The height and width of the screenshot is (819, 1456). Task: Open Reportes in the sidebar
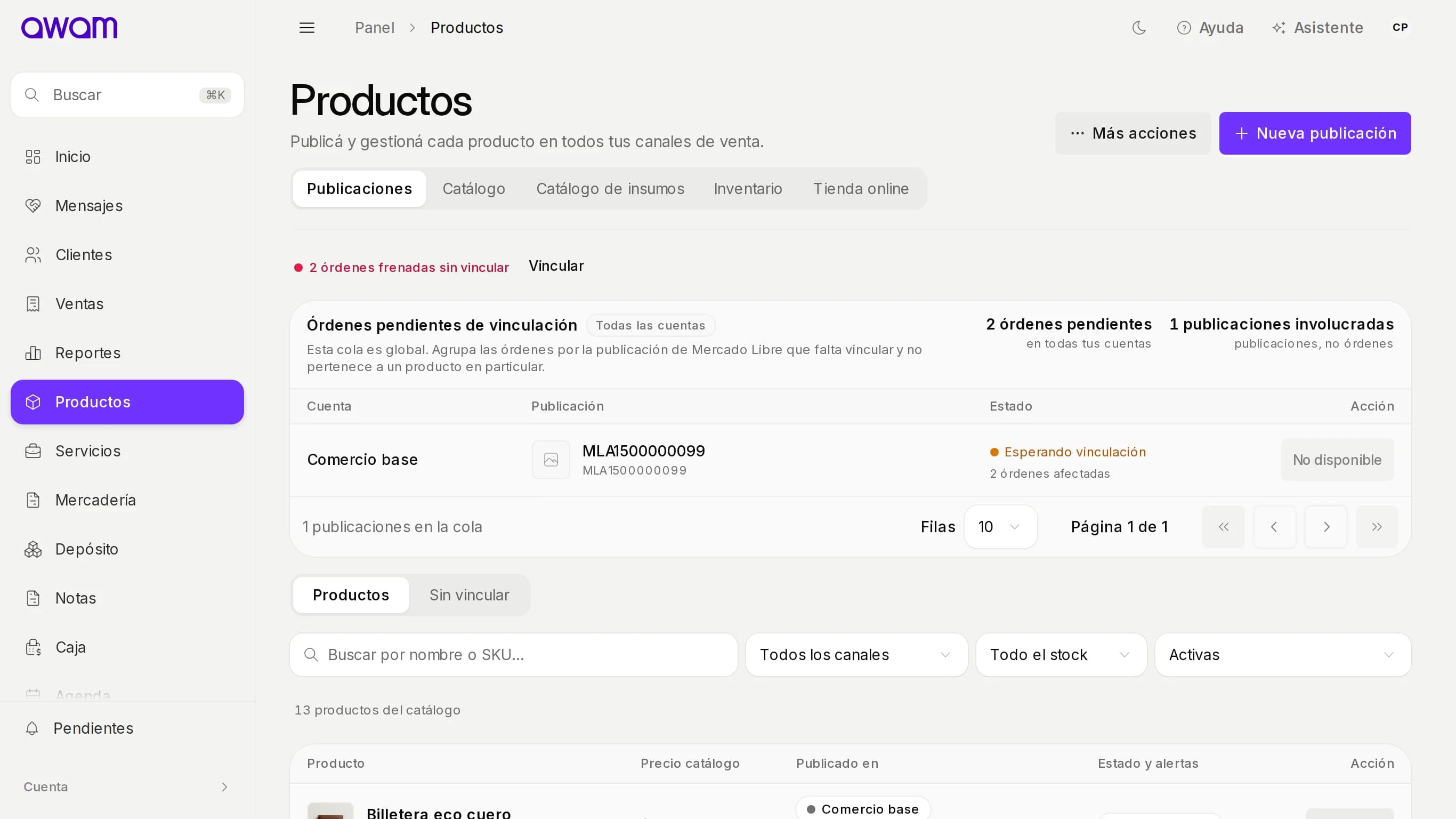pyautogui.click(x=127, y=353)
